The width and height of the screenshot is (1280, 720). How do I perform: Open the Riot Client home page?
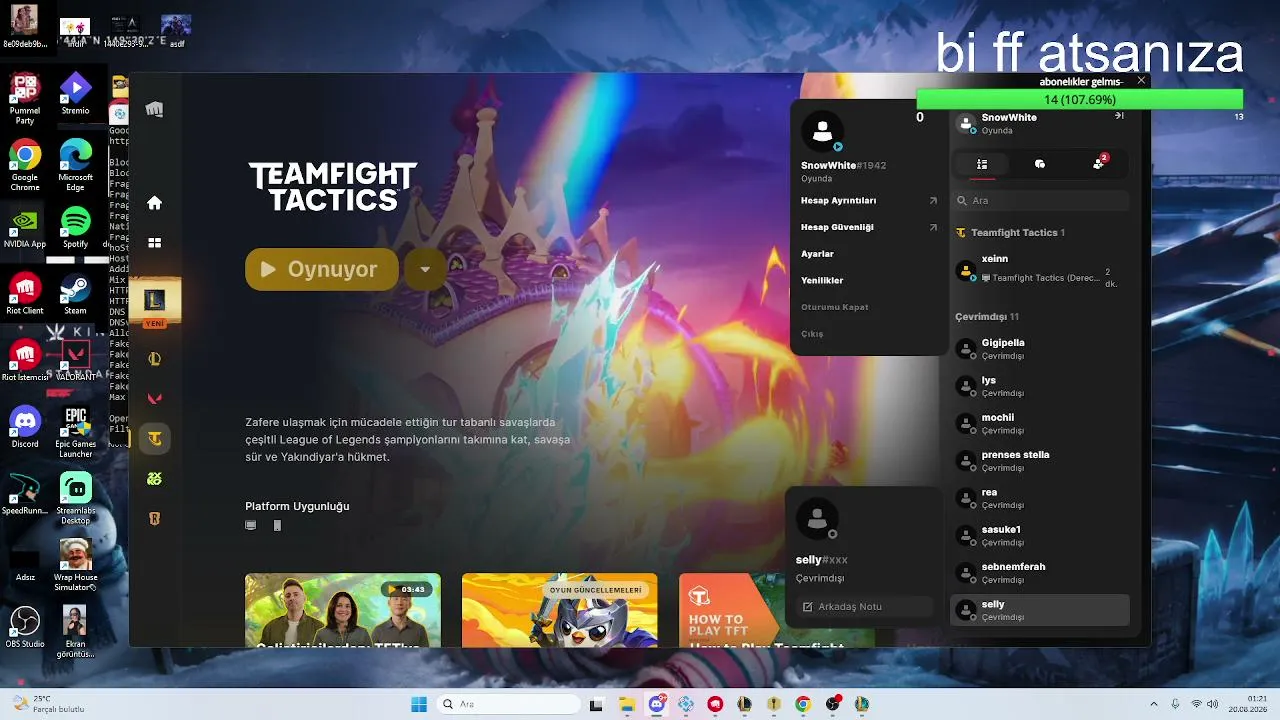[x=154, y=203]
